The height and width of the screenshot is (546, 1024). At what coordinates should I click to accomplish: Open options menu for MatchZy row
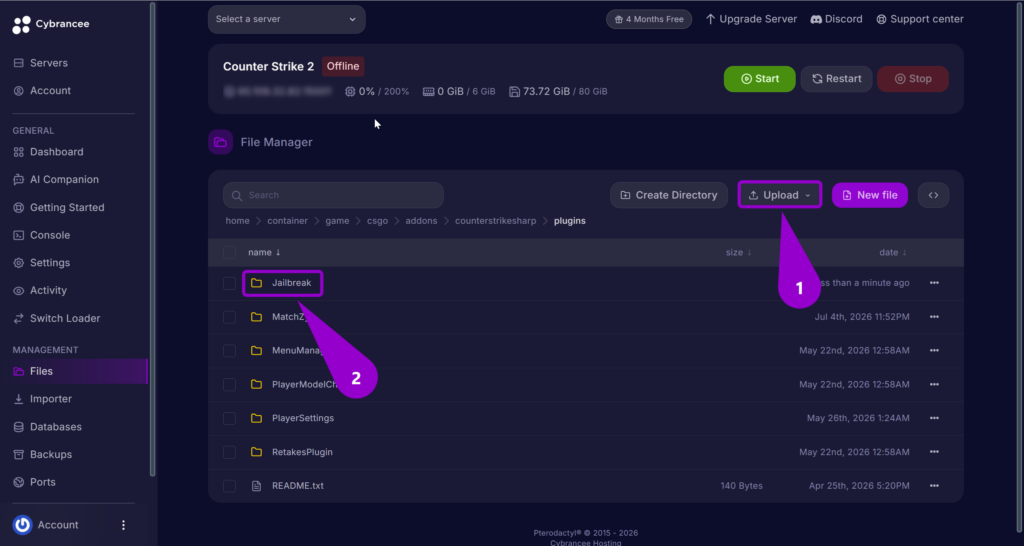(934, 317)
